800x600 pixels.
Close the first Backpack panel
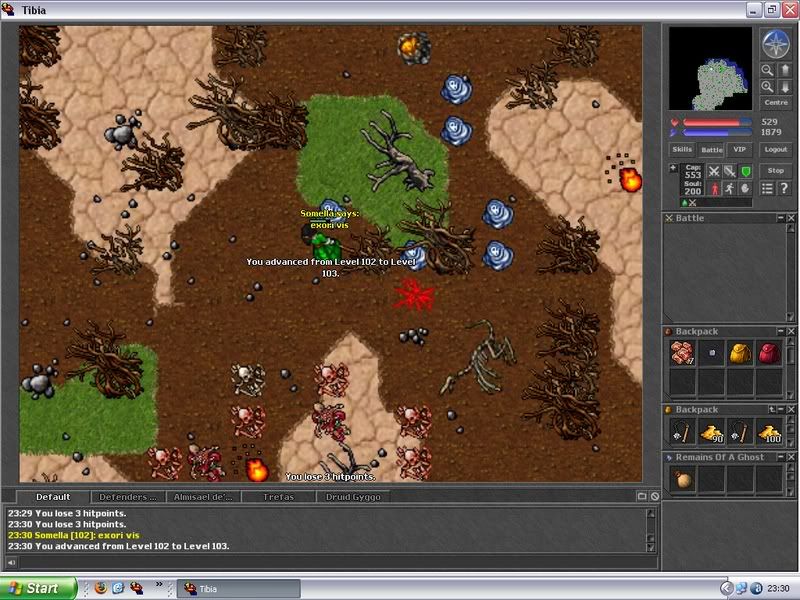tap(791, 331)
